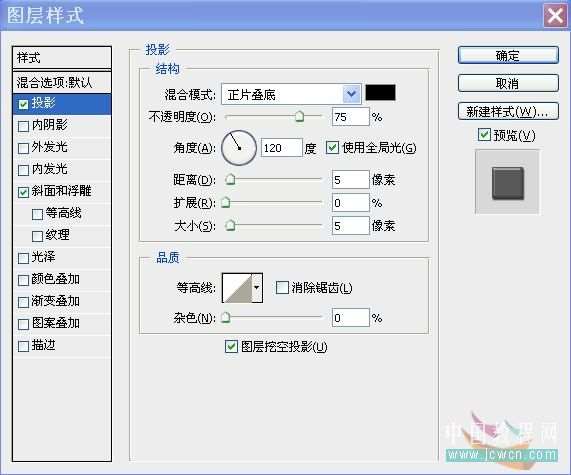
Task: Click the 取消 button
Action: pyautogui.click(x=508, y=83)
